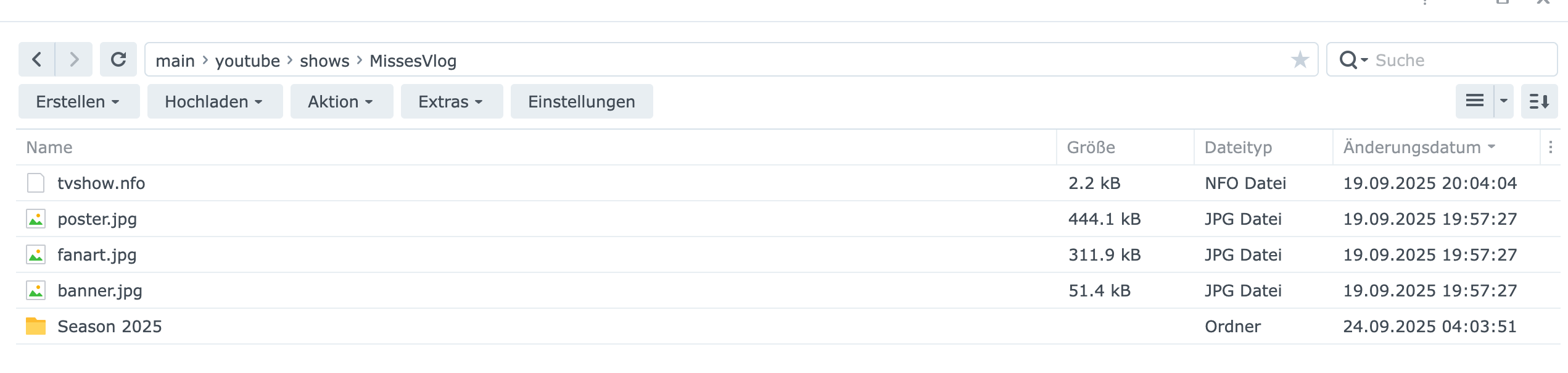The height and width of the screenshot is (373, 1568).
Task: Refresh the current folder listing
Action: click(118, 60)
